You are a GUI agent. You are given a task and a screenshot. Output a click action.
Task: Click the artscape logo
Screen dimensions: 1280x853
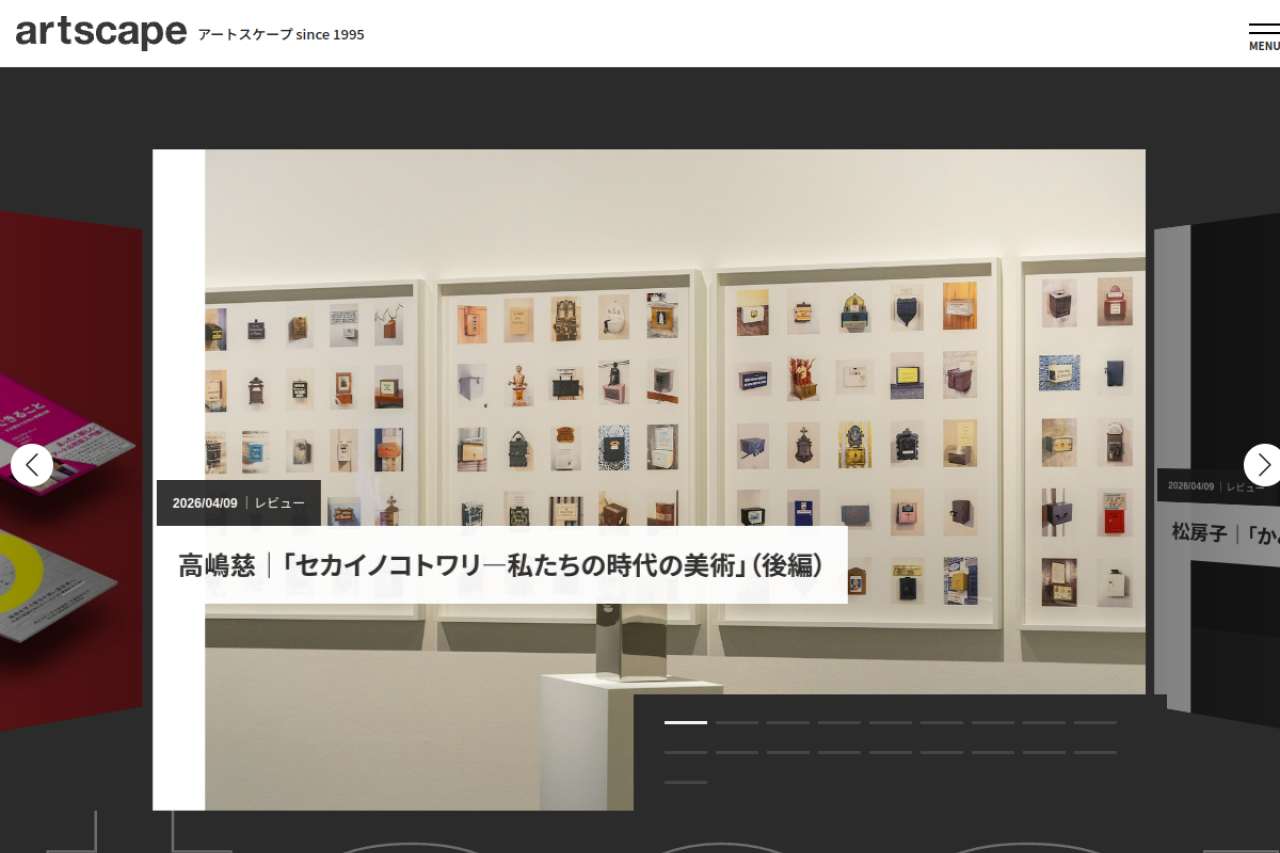101,33
